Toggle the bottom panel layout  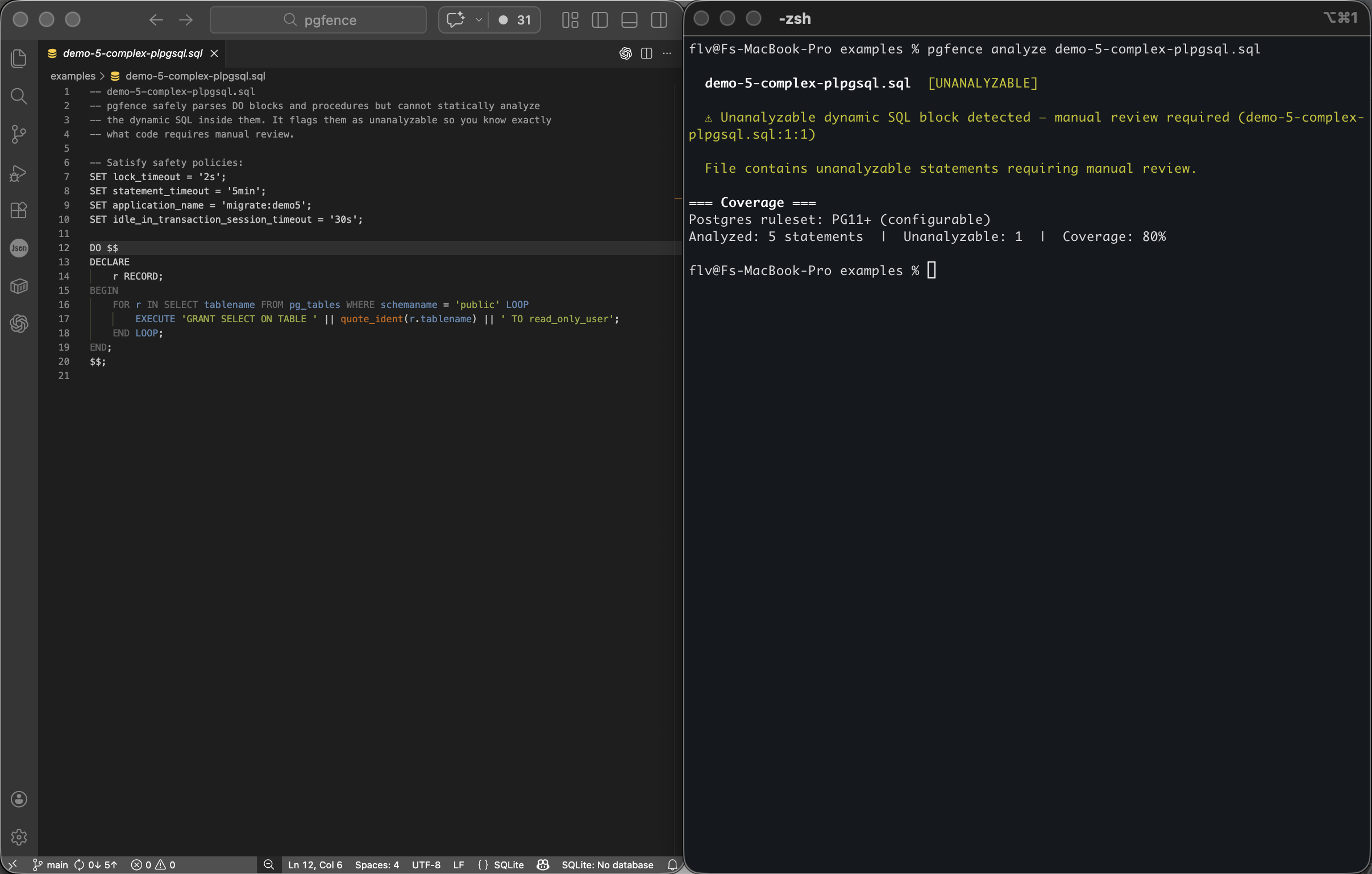pyautogui.click(x=629, y=20)
